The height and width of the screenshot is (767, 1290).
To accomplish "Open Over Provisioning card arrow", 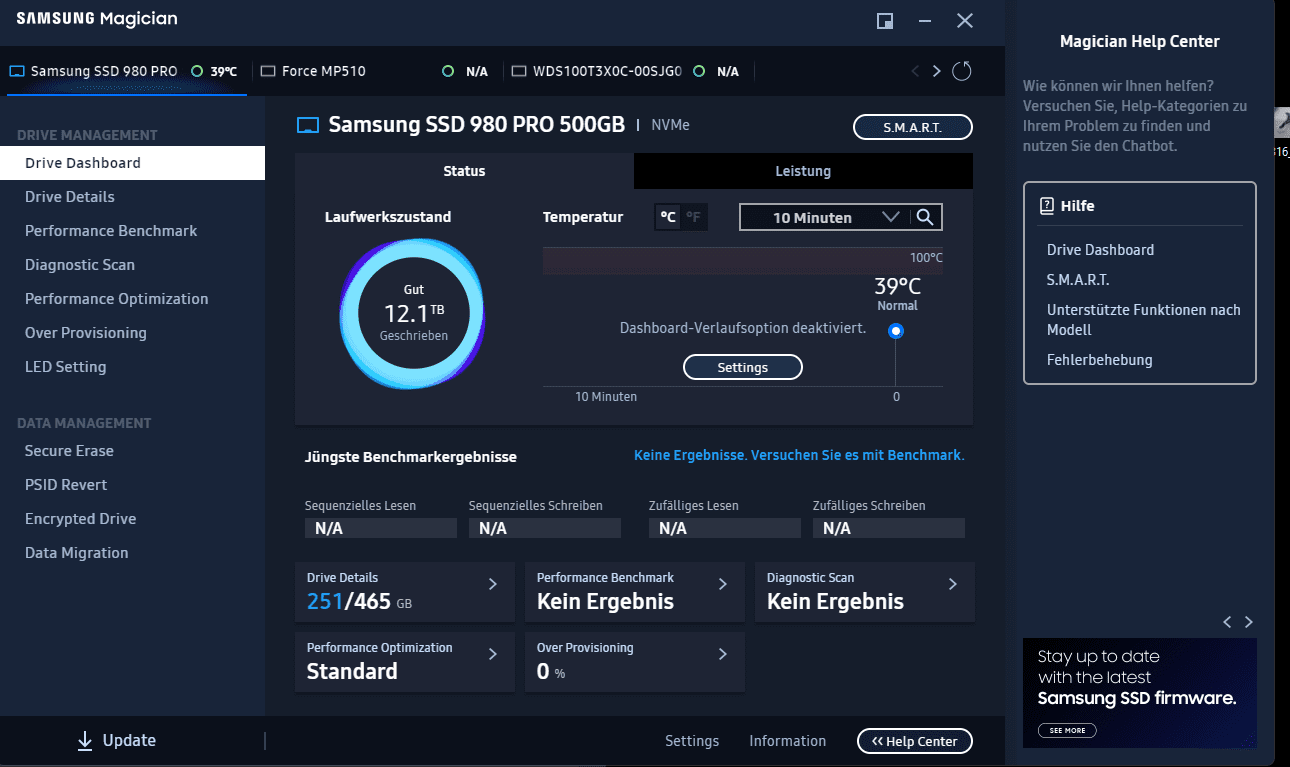I will pyautogui.click(x=722, y=654).
